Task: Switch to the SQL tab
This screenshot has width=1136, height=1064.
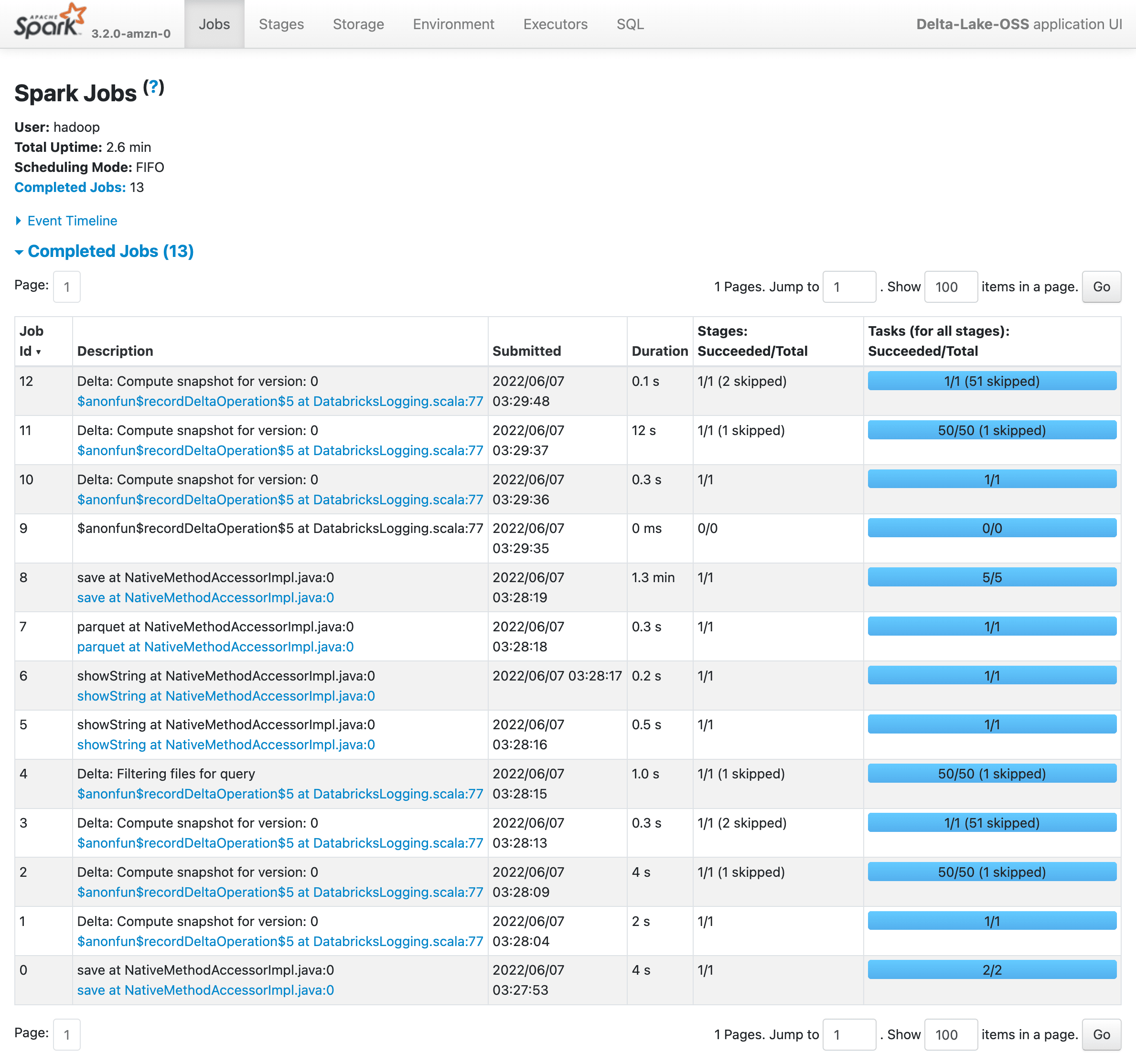Action: [629, 24]
